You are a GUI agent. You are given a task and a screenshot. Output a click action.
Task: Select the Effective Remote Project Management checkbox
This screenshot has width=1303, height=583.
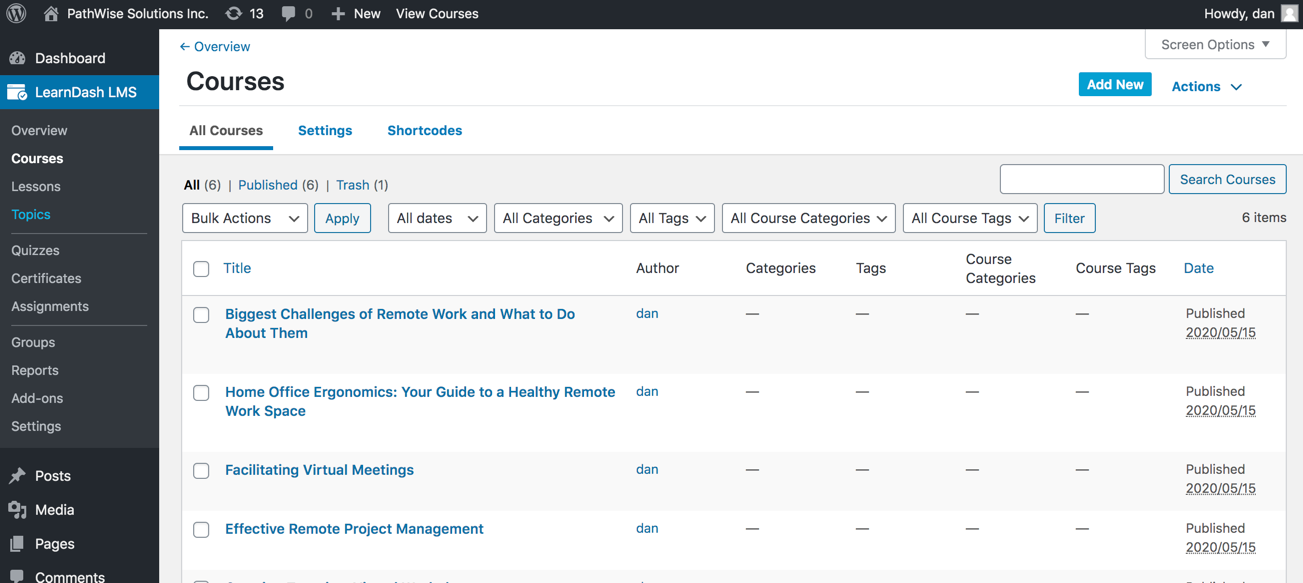tap(201, 530)
